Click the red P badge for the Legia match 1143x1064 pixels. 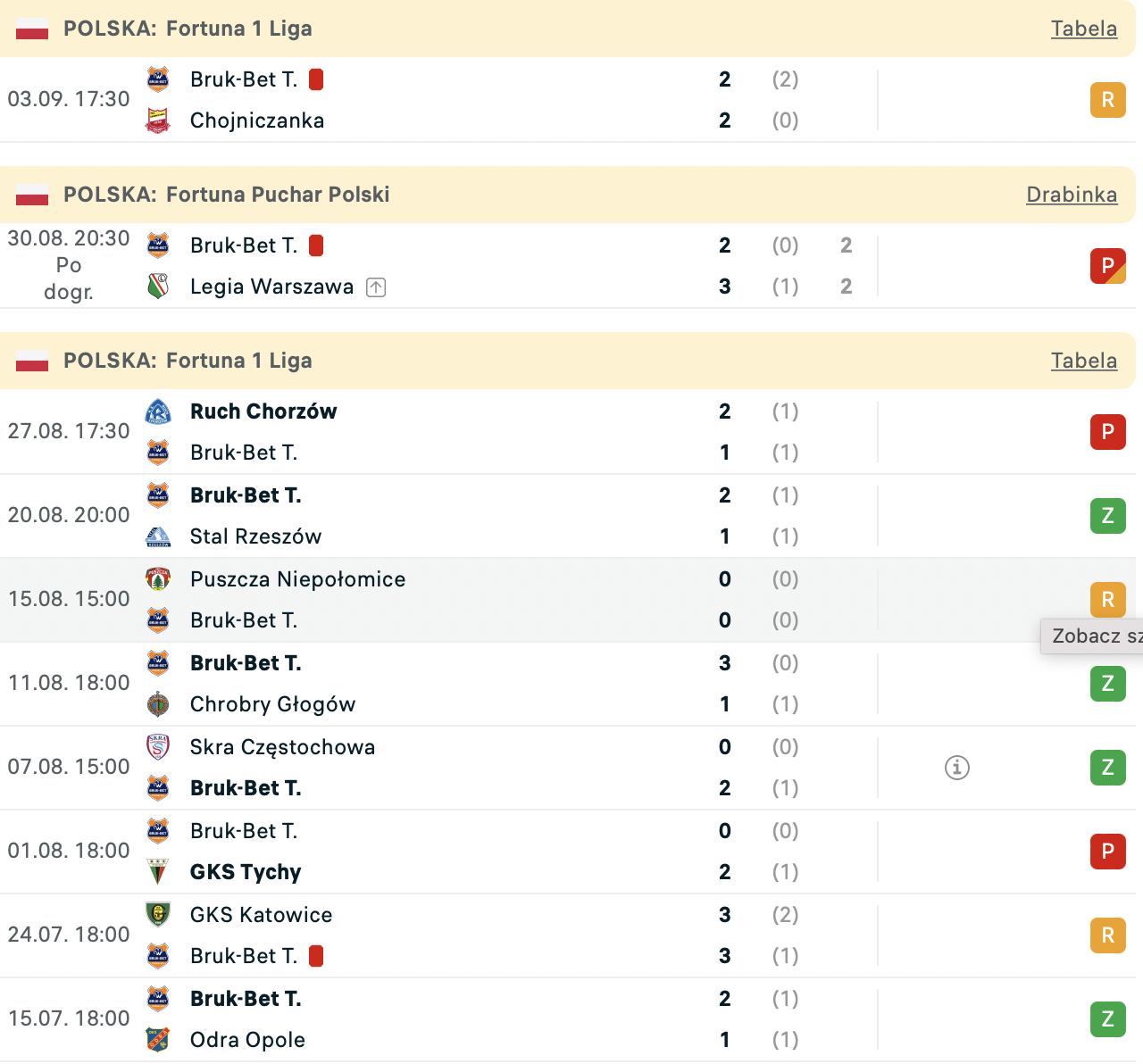[1107, 266]
